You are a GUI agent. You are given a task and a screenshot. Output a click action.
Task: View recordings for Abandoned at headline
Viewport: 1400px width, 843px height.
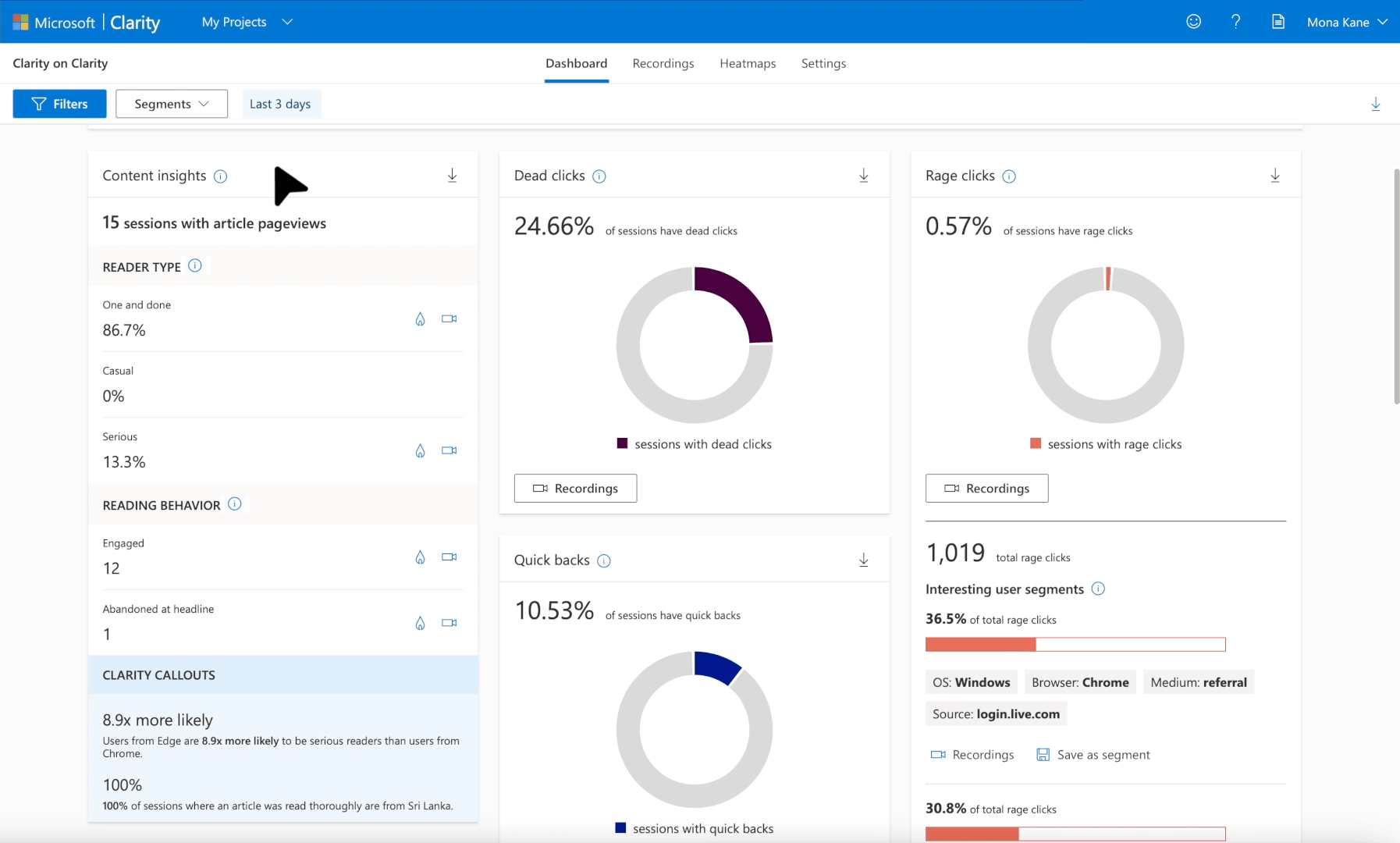pos(449,623)
